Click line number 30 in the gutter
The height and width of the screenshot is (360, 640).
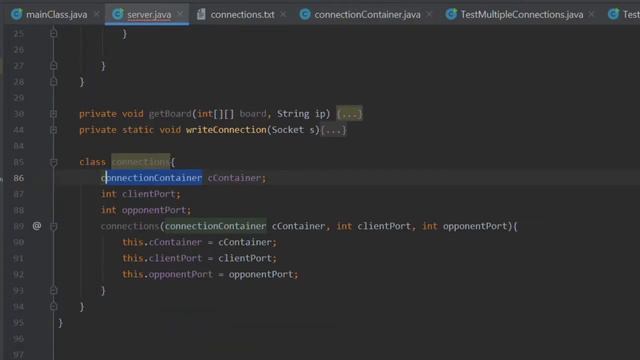click(18, 114)
